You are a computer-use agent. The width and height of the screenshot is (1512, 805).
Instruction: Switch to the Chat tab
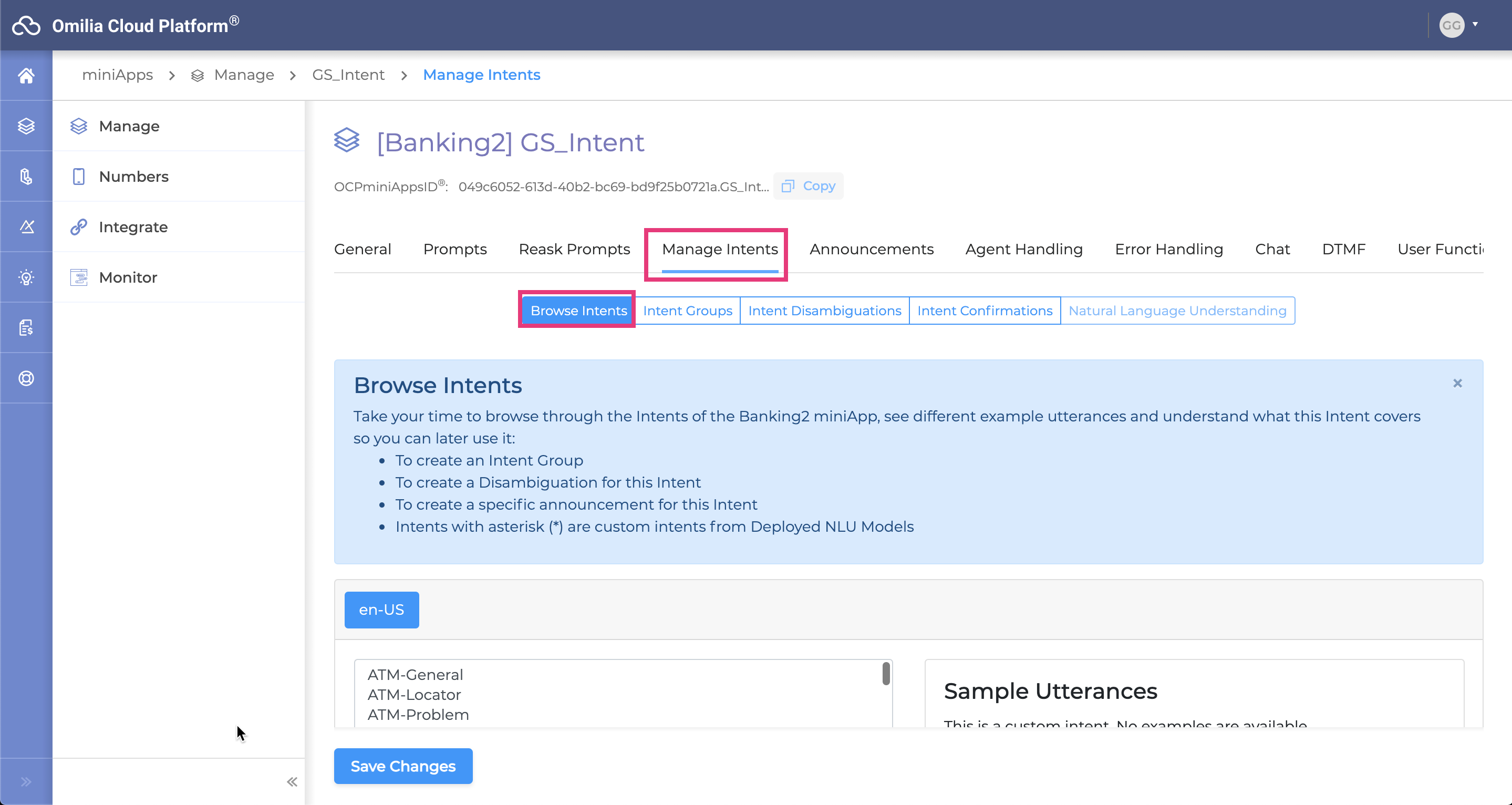point(1272,249)
